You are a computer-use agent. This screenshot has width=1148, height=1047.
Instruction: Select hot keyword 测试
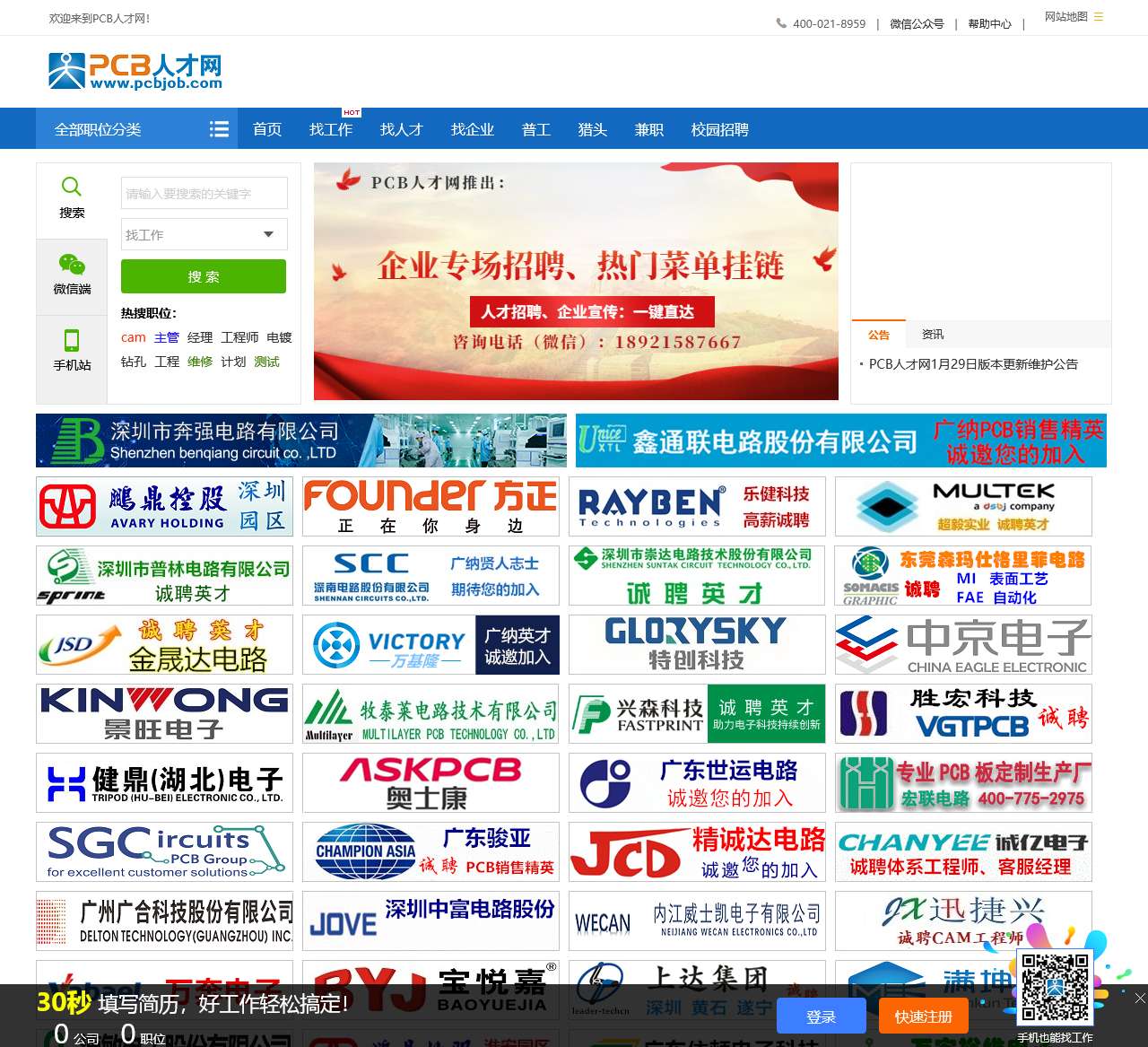266,362
